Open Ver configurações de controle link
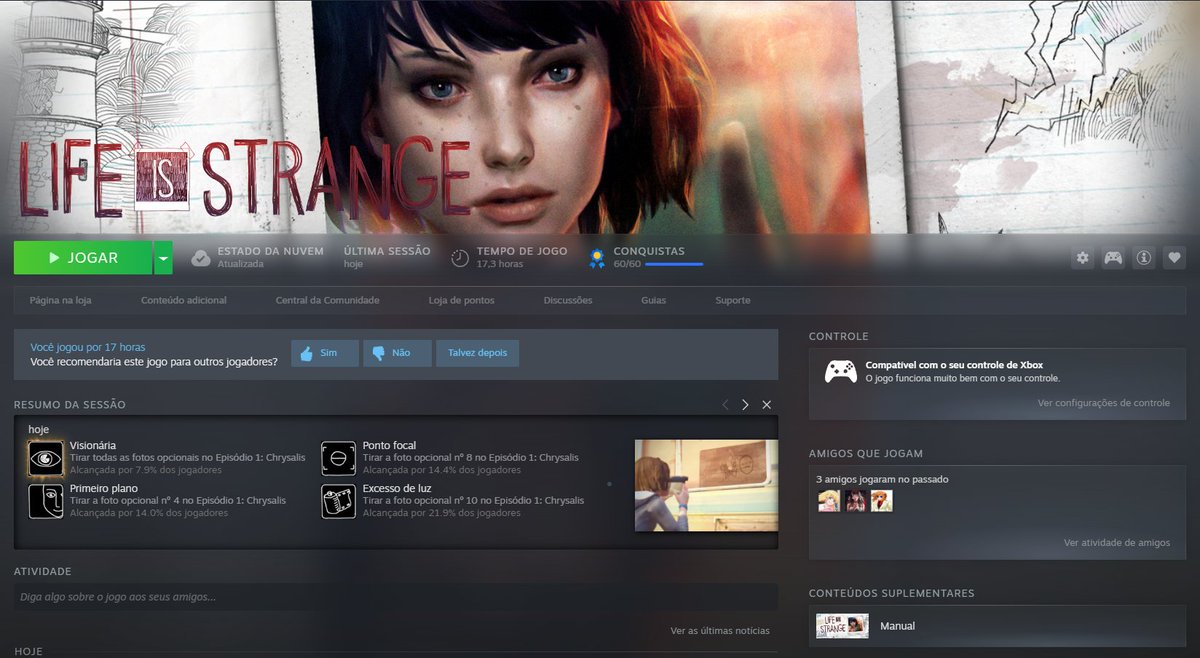This screenshot has height=658, width=1200. click(x=1104, y=403)
